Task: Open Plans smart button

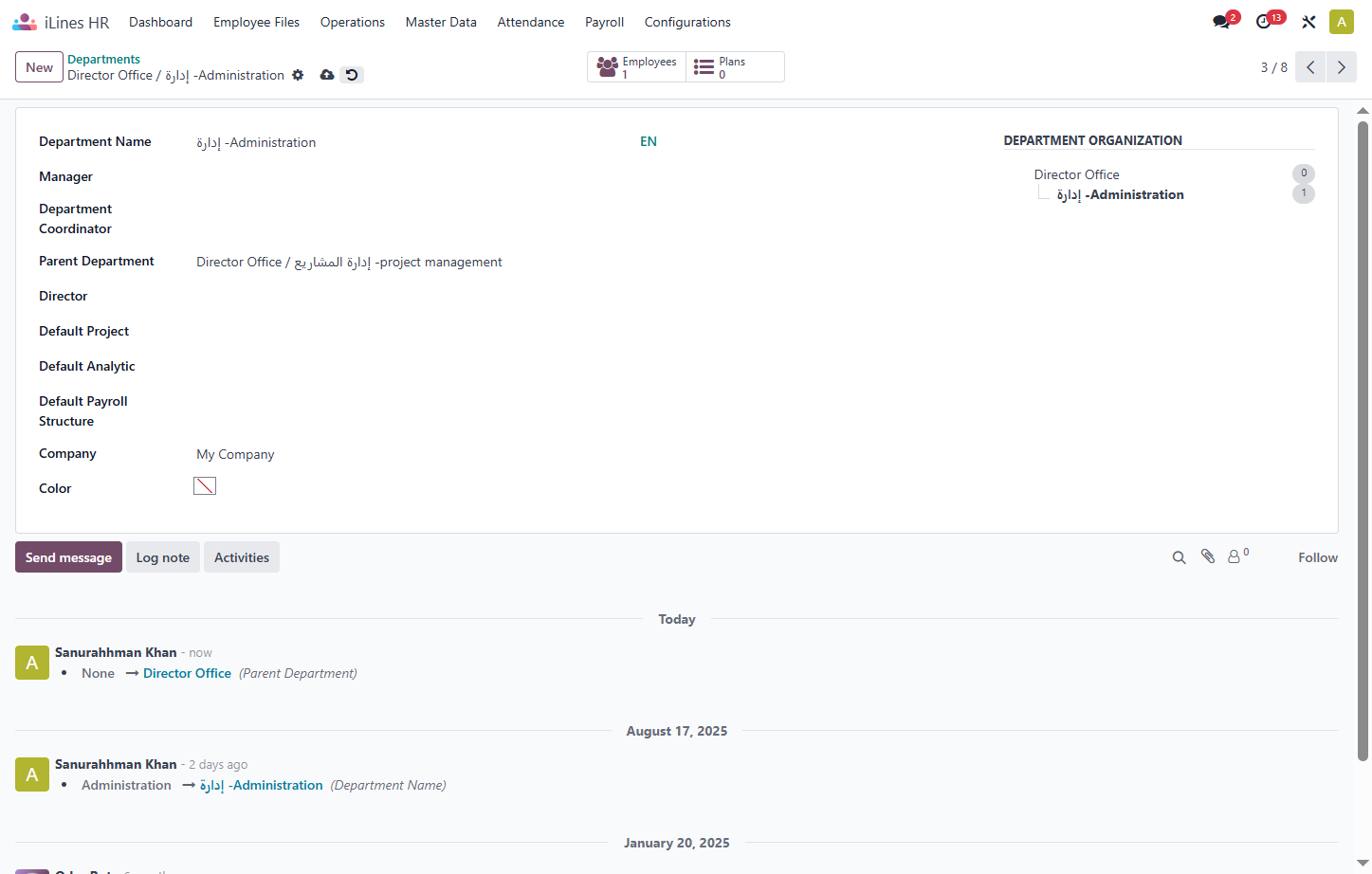Action: coord(735,67)
